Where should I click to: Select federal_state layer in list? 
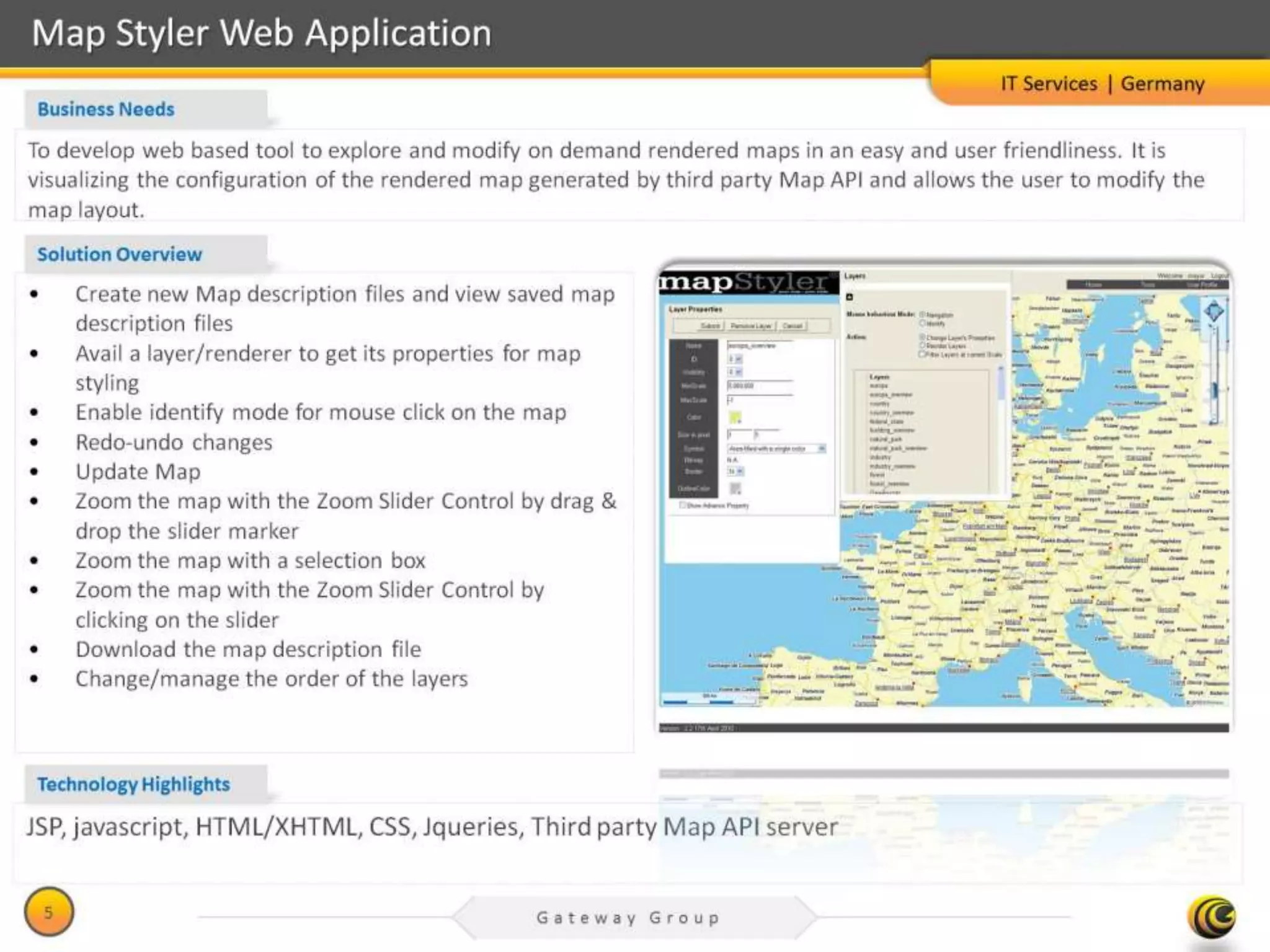pos(887,421)
